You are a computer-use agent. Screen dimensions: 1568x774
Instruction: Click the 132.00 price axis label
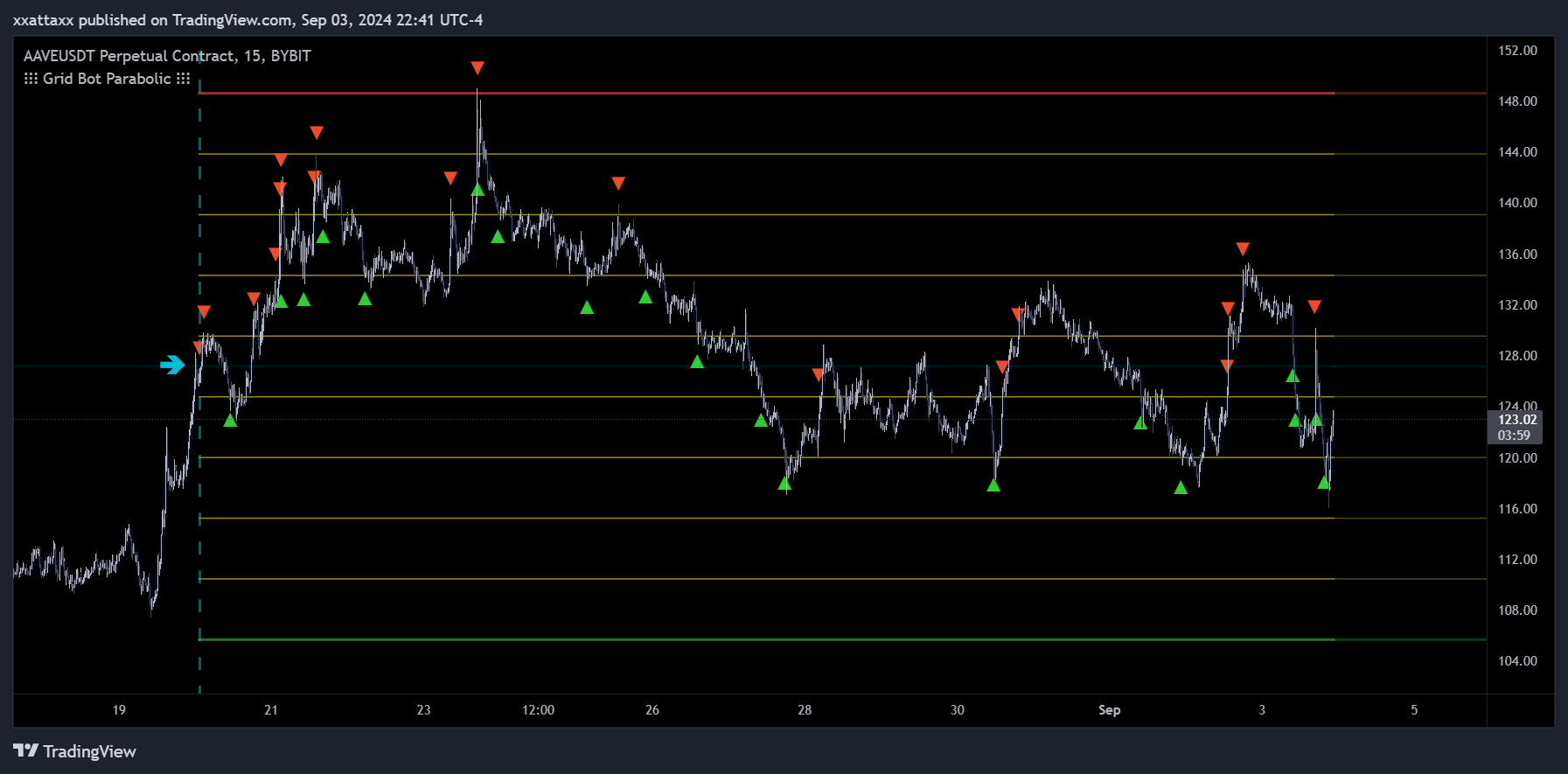click(1517, 305)
